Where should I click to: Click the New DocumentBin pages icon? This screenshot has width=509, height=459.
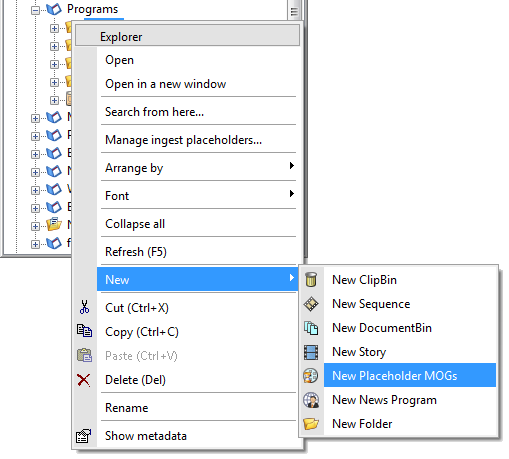pos(311,328)
